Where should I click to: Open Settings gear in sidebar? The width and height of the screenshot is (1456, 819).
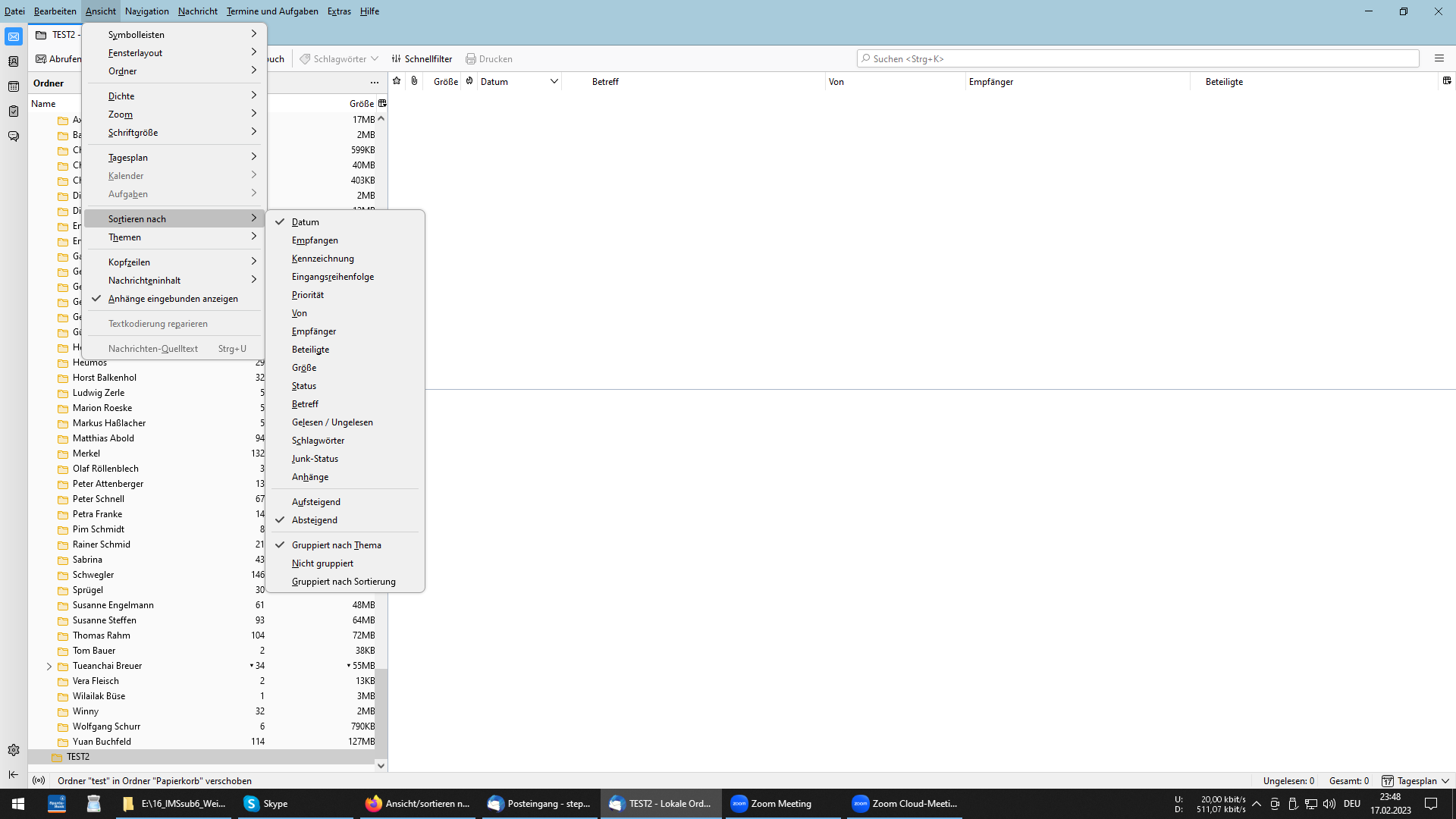click(x=14, y=750)
